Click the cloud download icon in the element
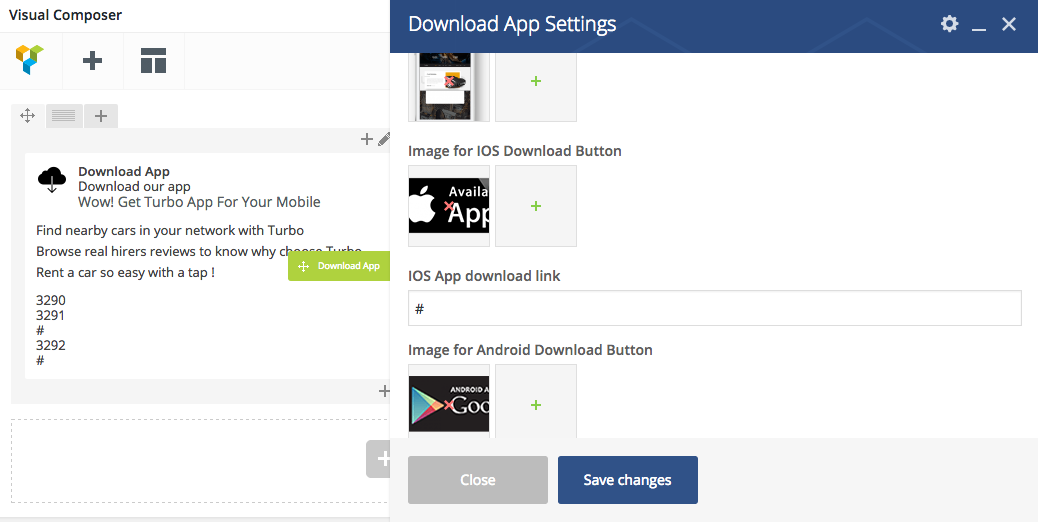The image size is (1038, 522). click(x=52, y=180)
